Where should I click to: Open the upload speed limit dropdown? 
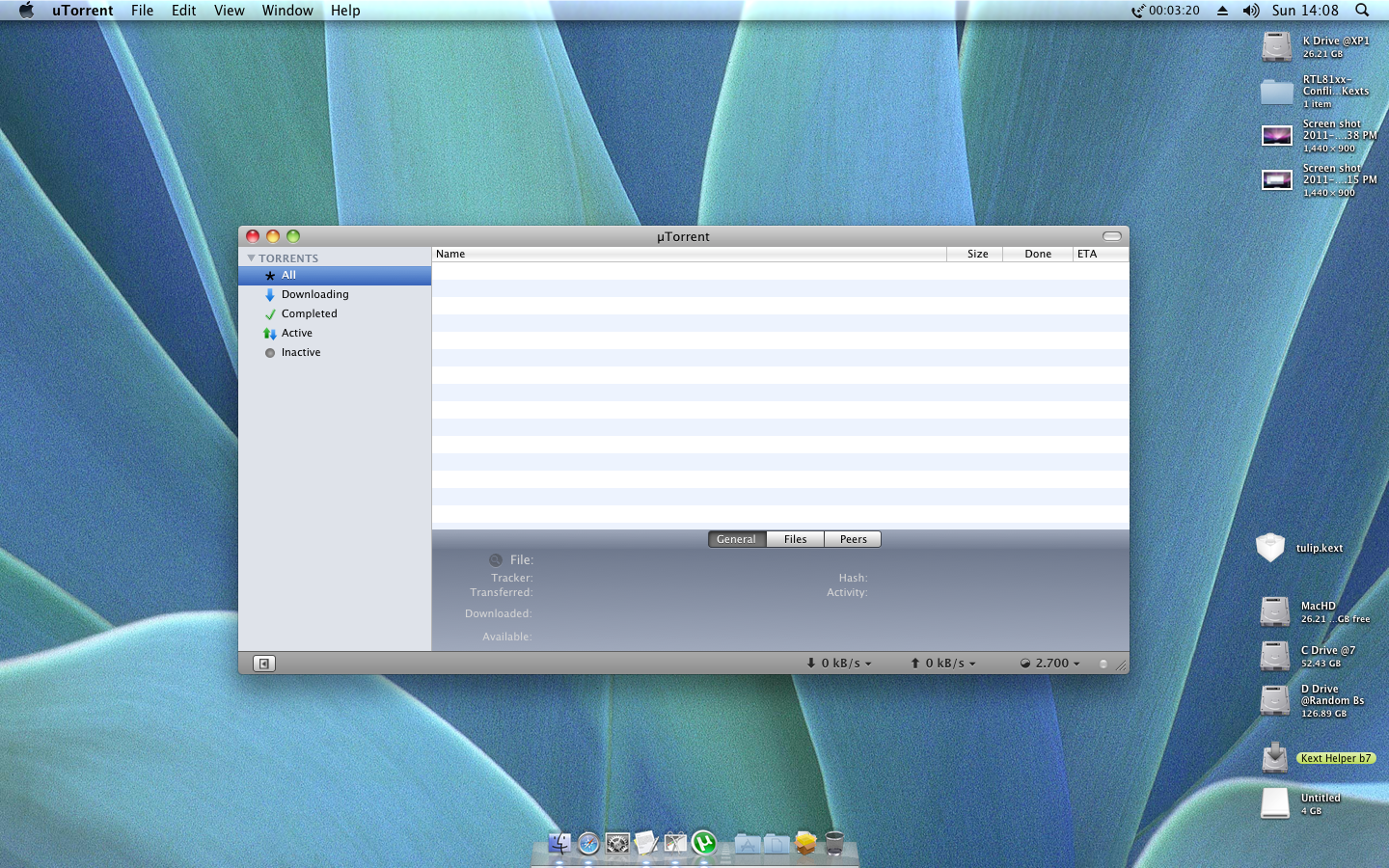(x=943, y=663)
